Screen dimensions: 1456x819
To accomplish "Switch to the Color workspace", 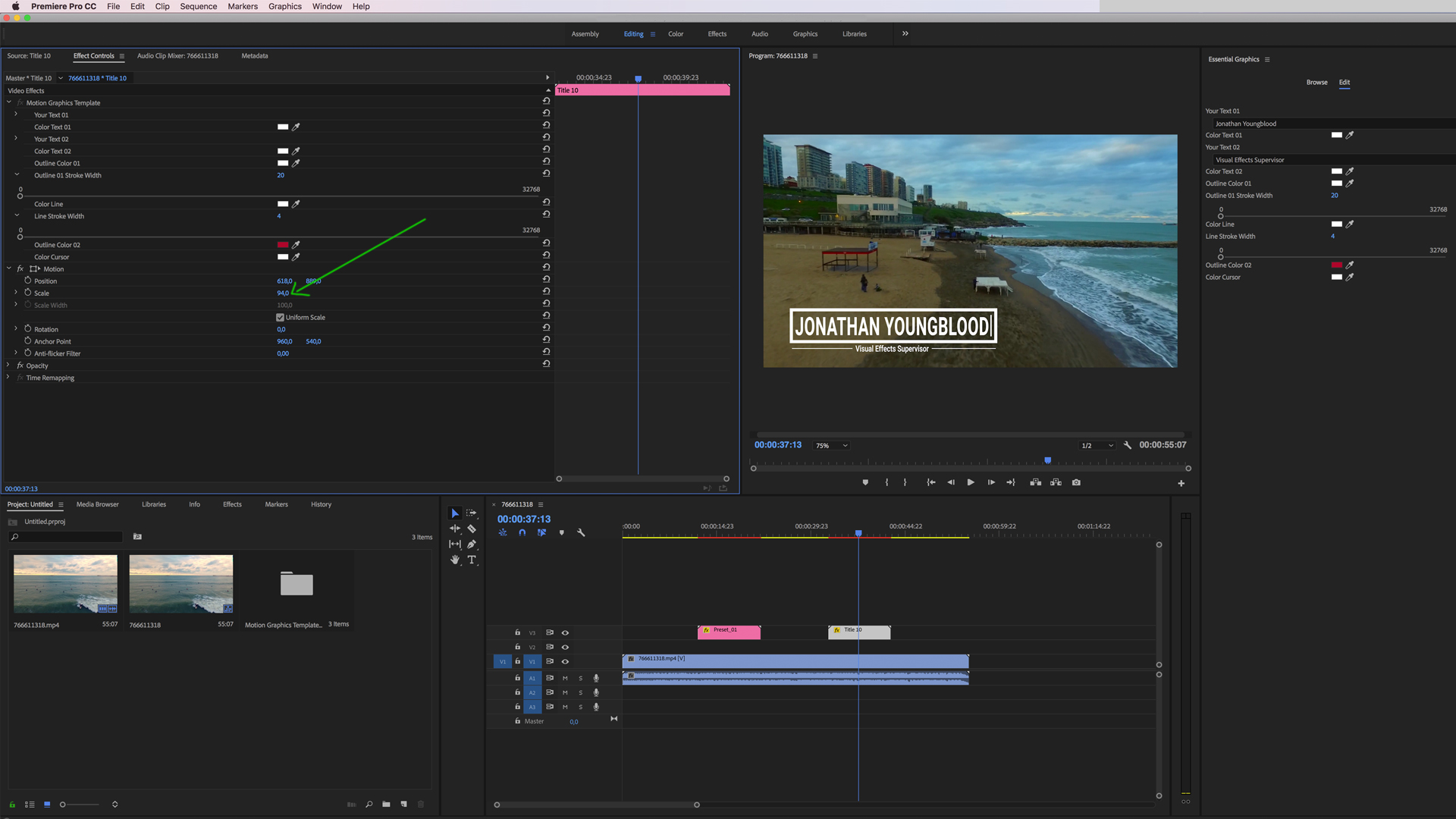I will coord(675,34).
